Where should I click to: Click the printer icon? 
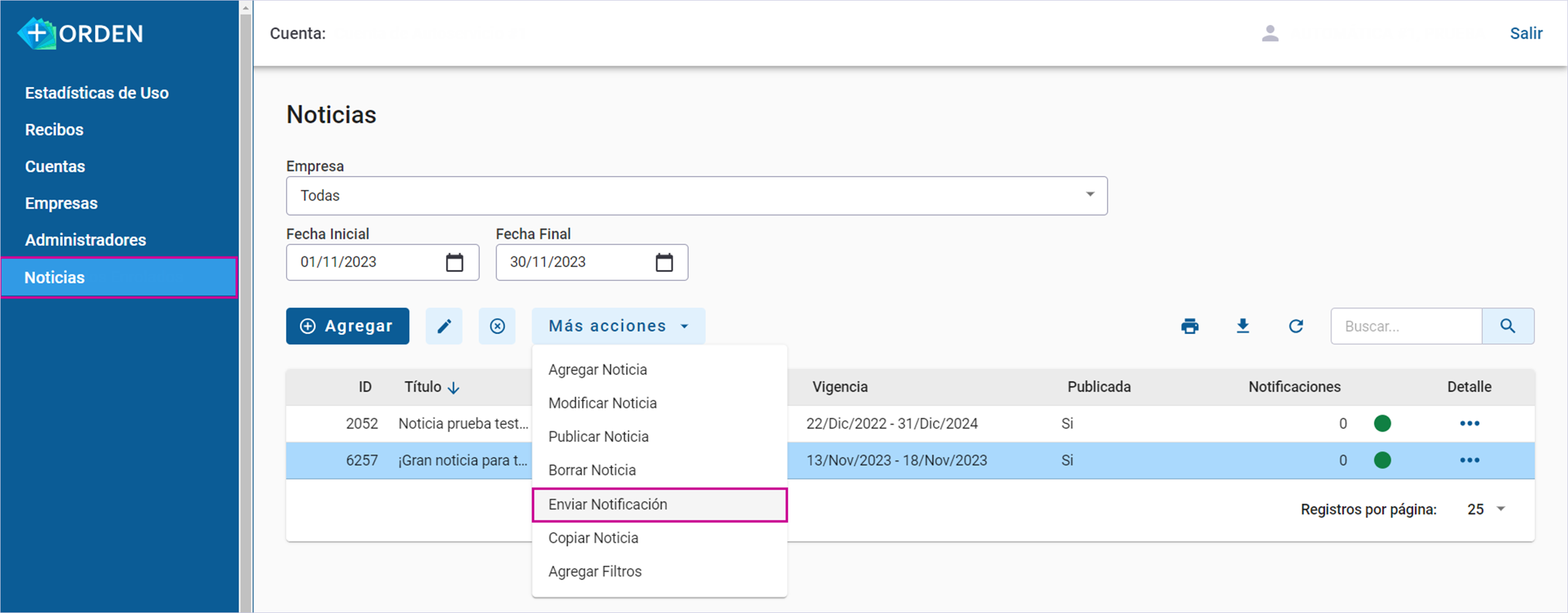coord(1189,326)
